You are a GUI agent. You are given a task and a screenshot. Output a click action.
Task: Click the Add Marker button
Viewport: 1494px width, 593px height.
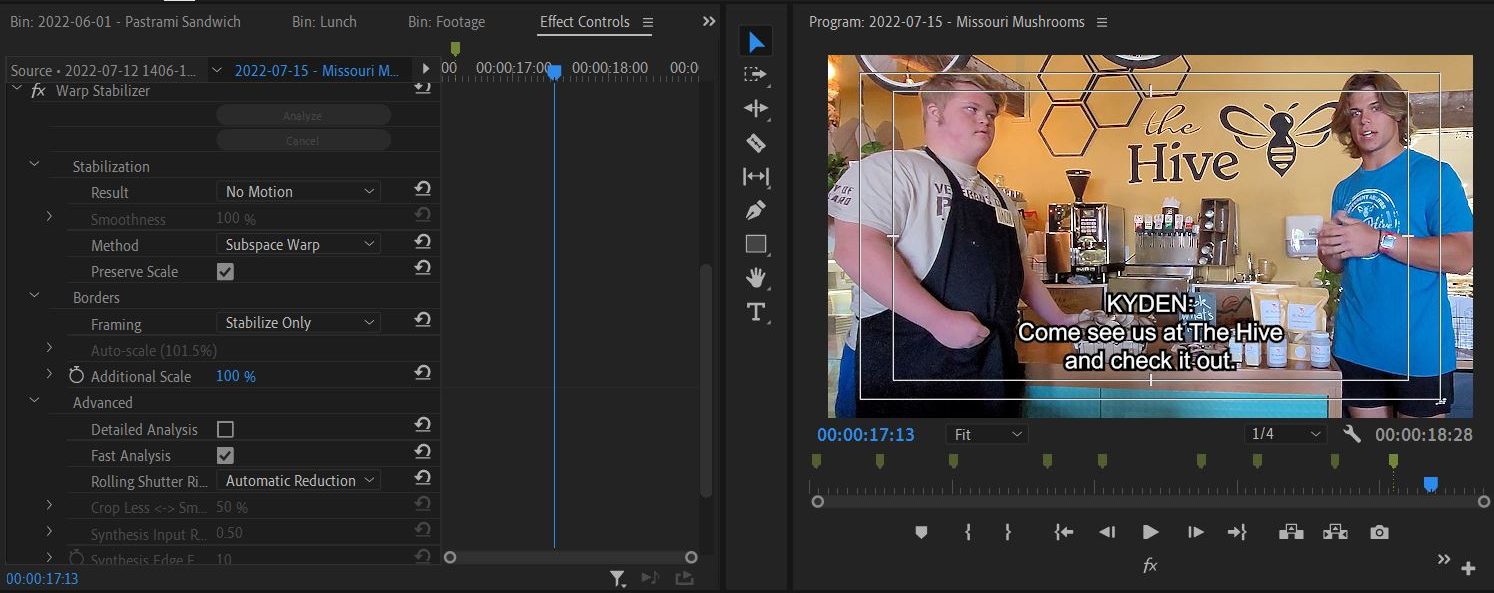(921, 532)
